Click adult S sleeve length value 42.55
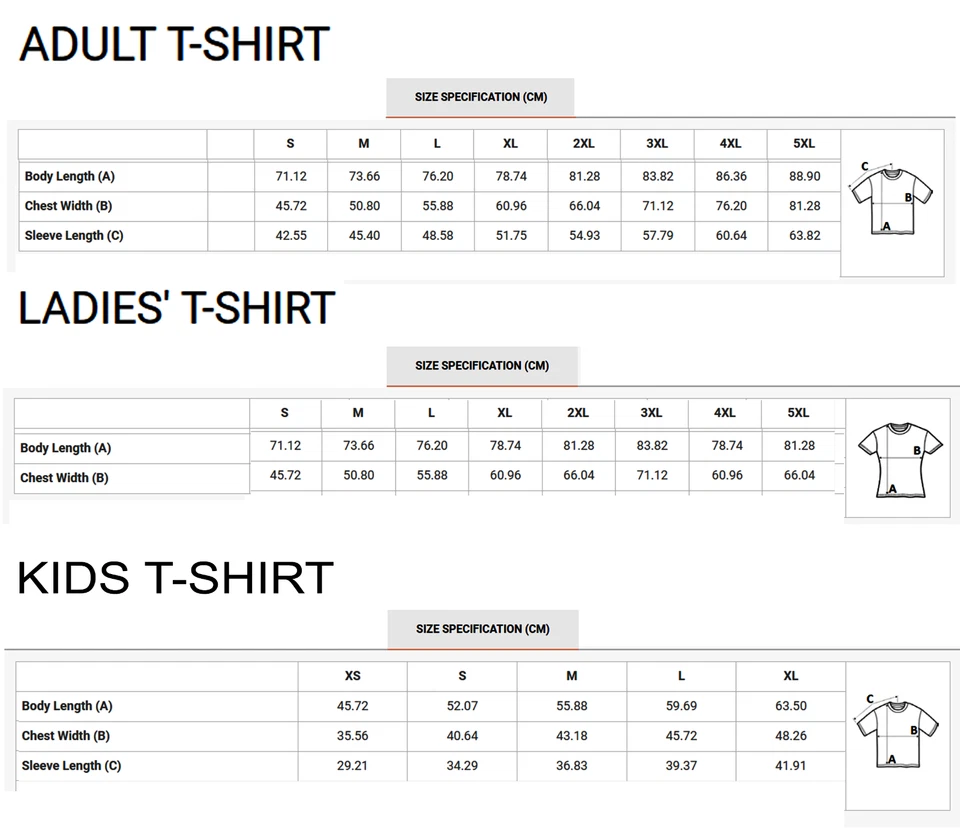Image resolution: width=960 pixels, height=832 pixels. point(290,236)
